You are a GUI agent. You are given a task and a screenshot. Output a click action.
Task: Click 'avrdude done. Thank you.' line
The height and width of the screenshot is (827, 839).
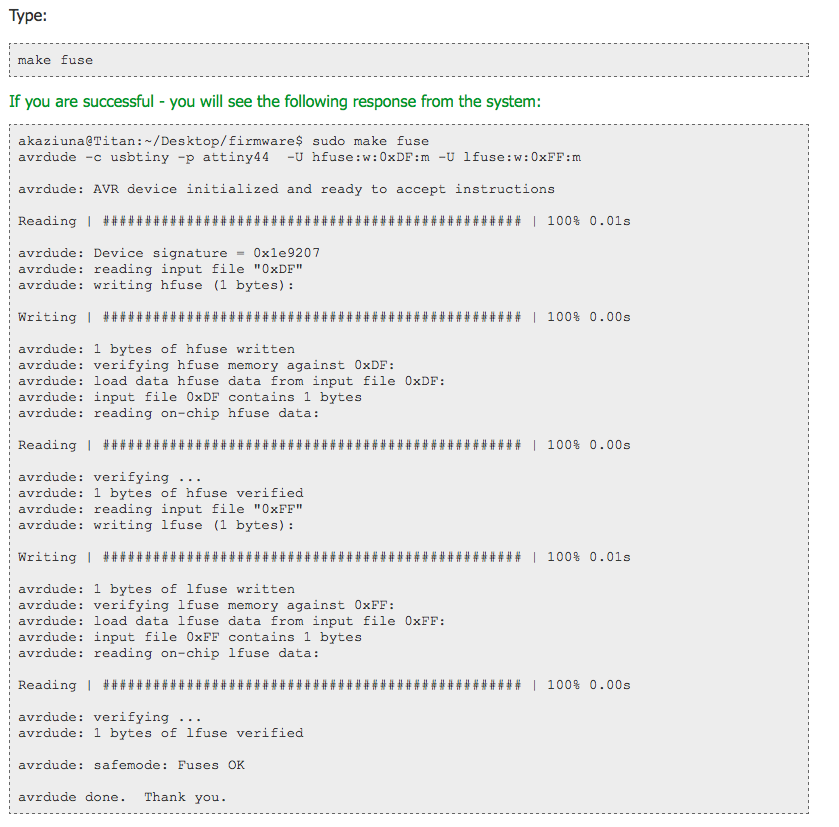[123, 798]
